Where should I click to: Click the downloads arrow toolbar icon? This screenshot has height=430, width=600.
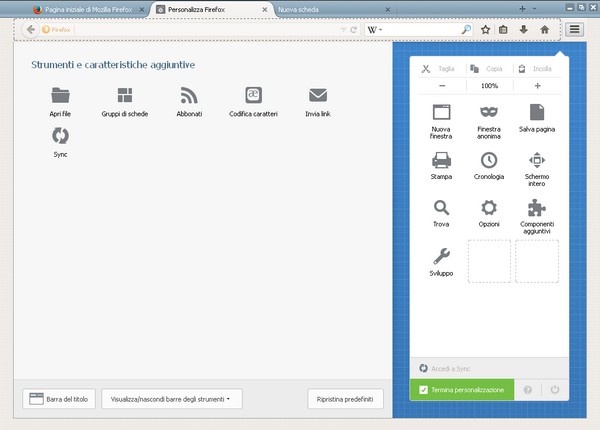coord(523,29)
